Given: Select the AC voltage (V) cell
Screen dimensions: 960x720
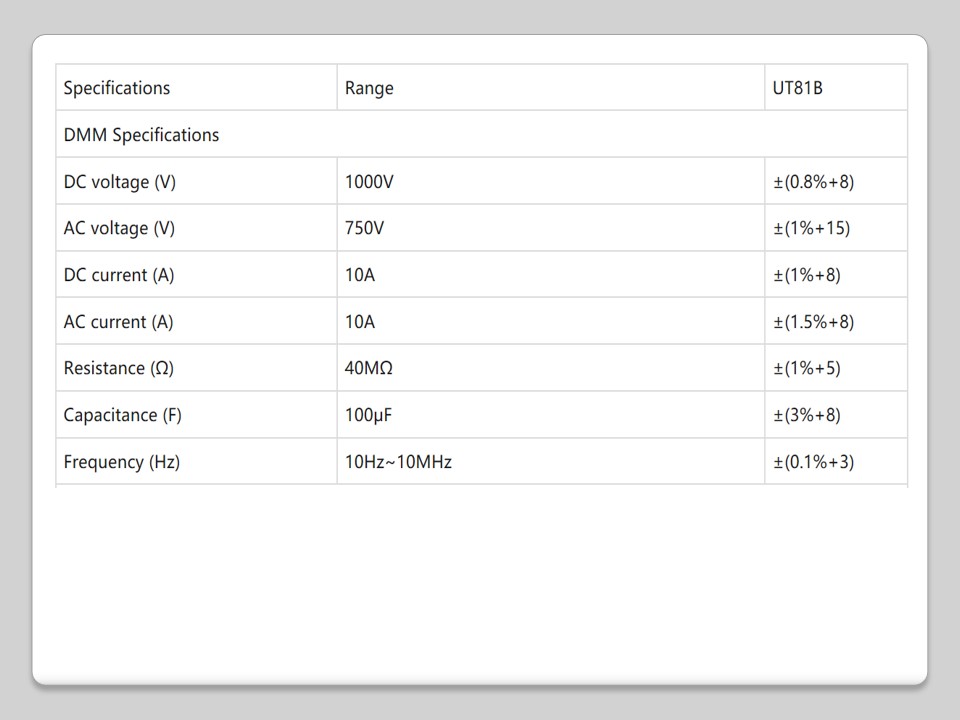Looking at the screenshot, I should (119, 228).
